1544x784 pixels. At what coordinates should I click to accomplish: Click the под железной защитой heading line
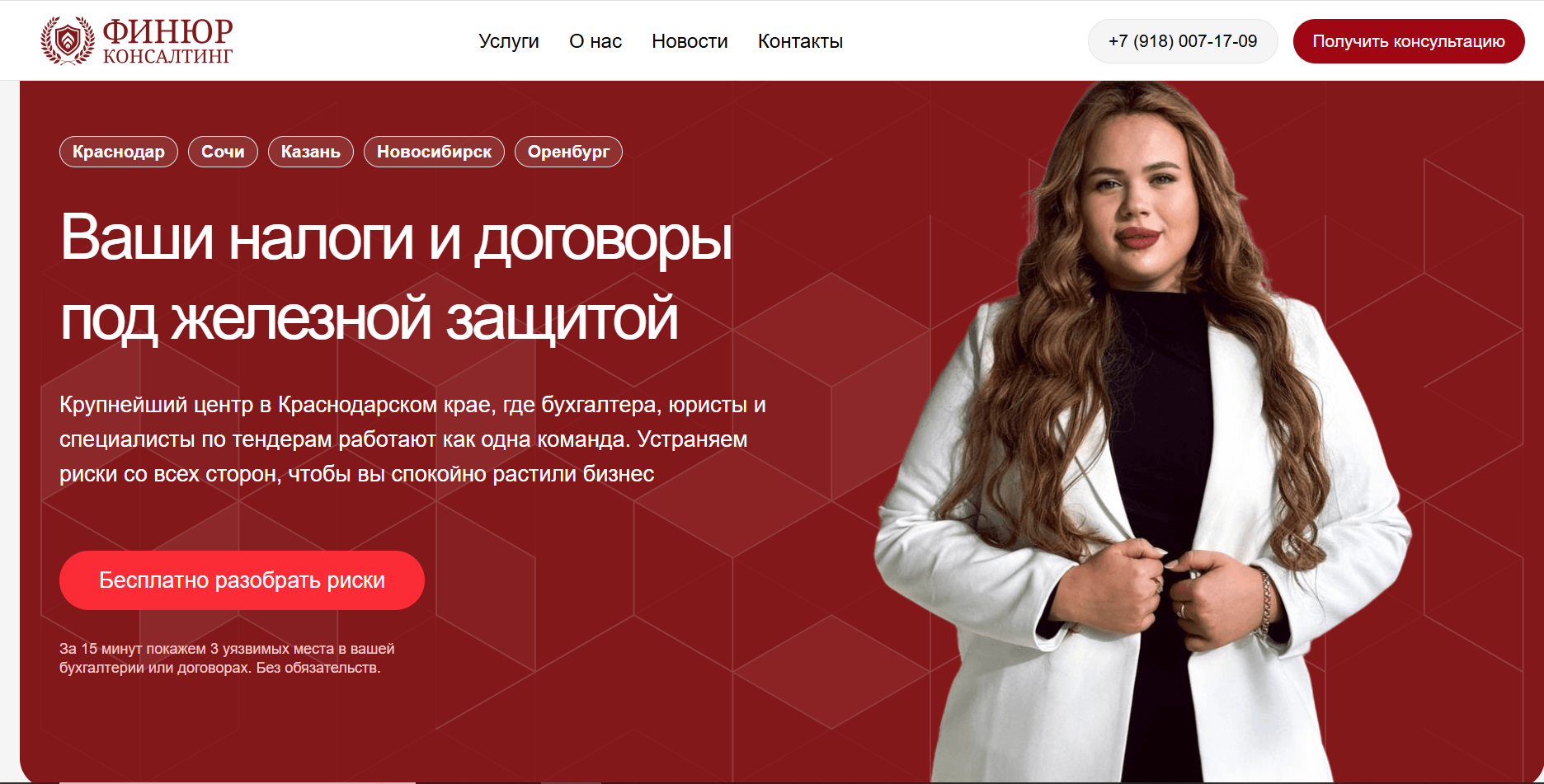(x=369, y=319)
